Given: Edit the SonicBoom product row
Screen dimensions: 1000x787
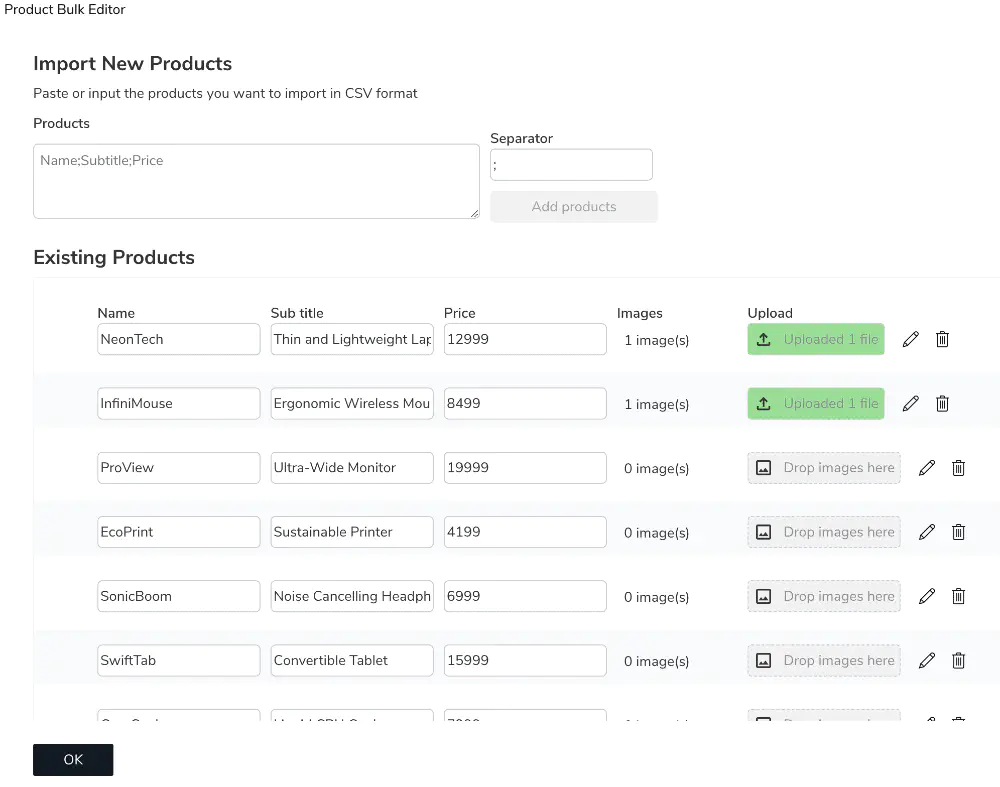Looking at the screenshot, I should [927, 596].
